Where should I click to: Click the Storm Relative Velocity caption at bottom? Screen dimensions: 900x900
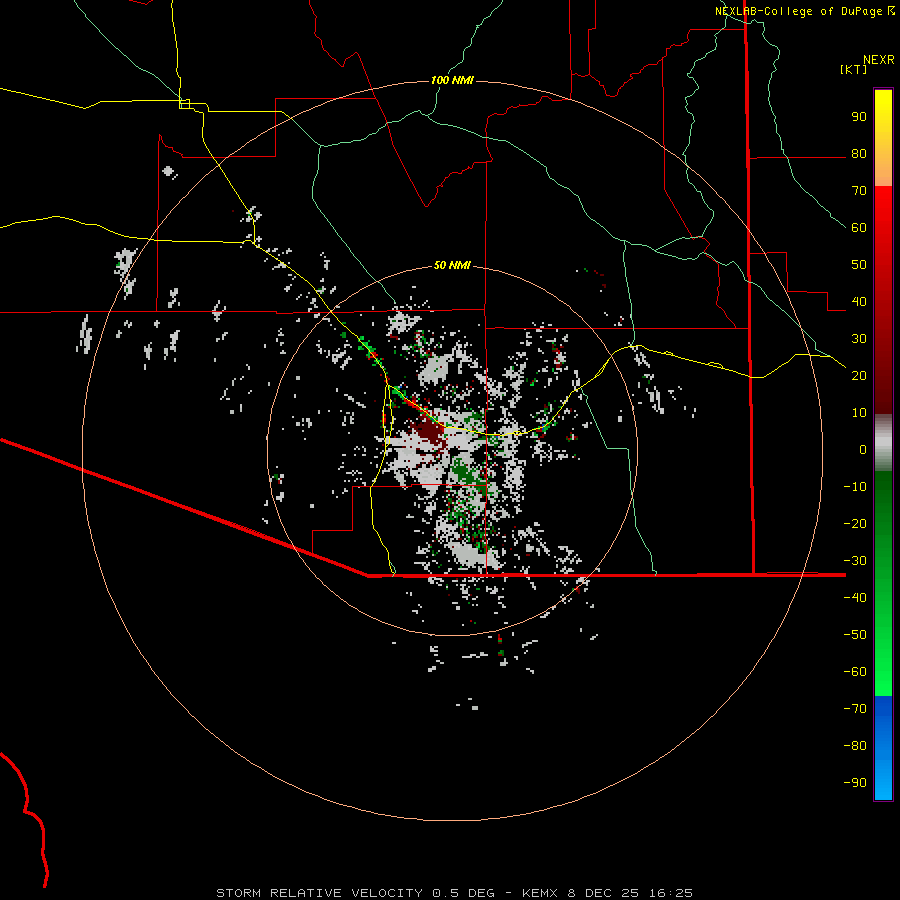(455, 893)
